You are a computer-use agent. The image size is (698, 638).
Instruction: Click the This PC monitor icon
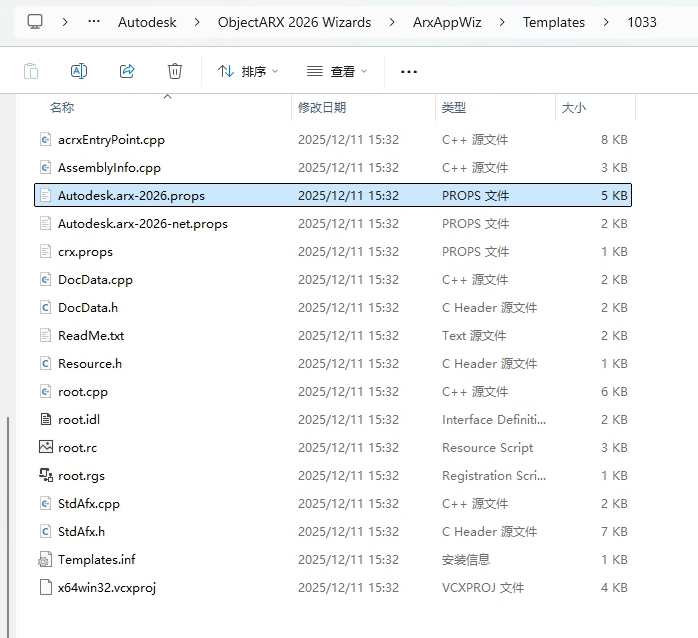pyautogui.click(x=35, y=21)
